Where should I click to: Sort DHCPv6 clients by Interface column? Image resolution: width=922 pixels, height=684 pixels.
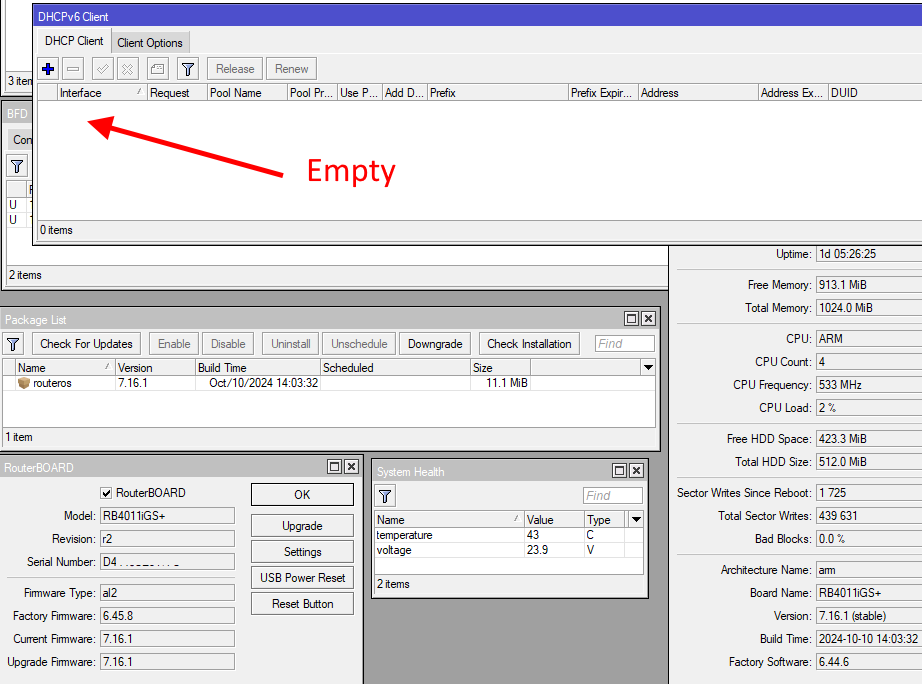point(101,93)
